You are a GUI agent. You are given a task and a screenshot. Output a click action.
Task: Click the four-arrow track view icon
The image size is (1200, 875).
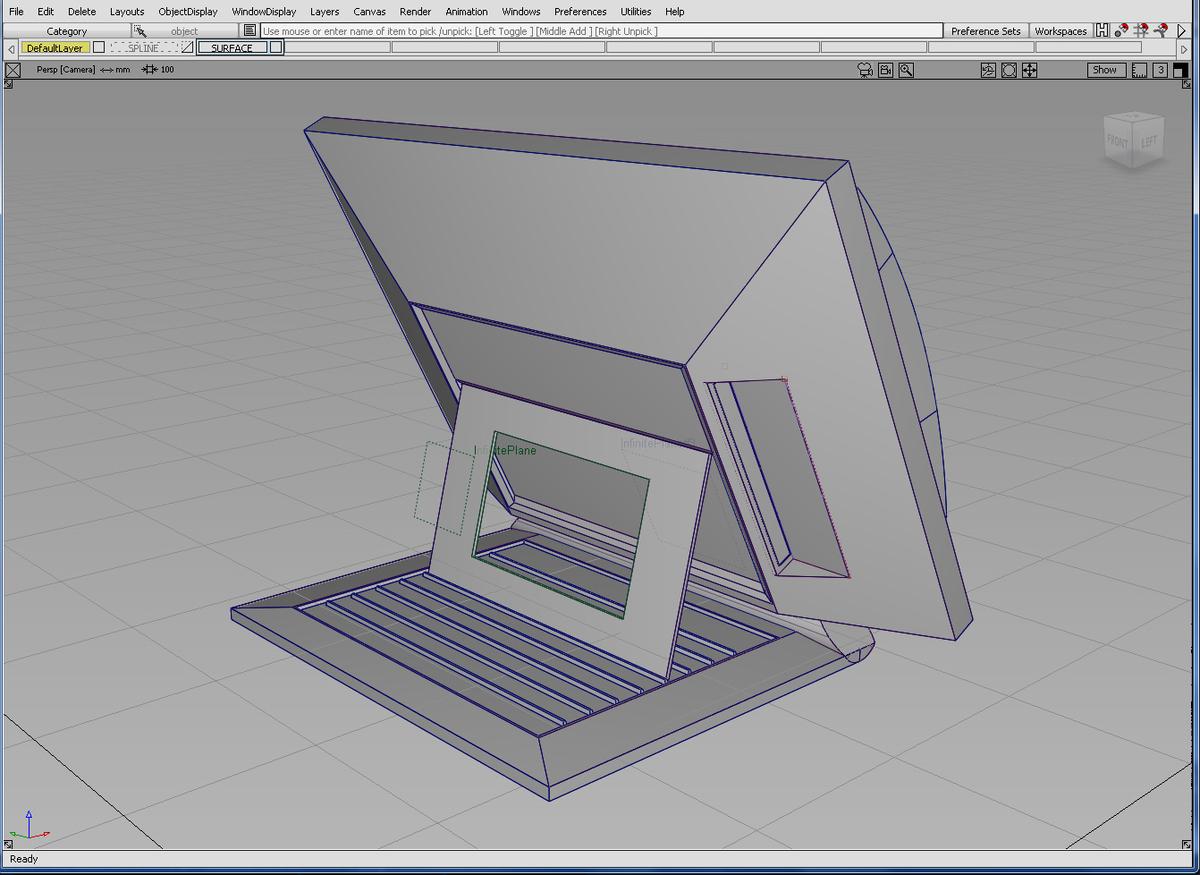1029,70
